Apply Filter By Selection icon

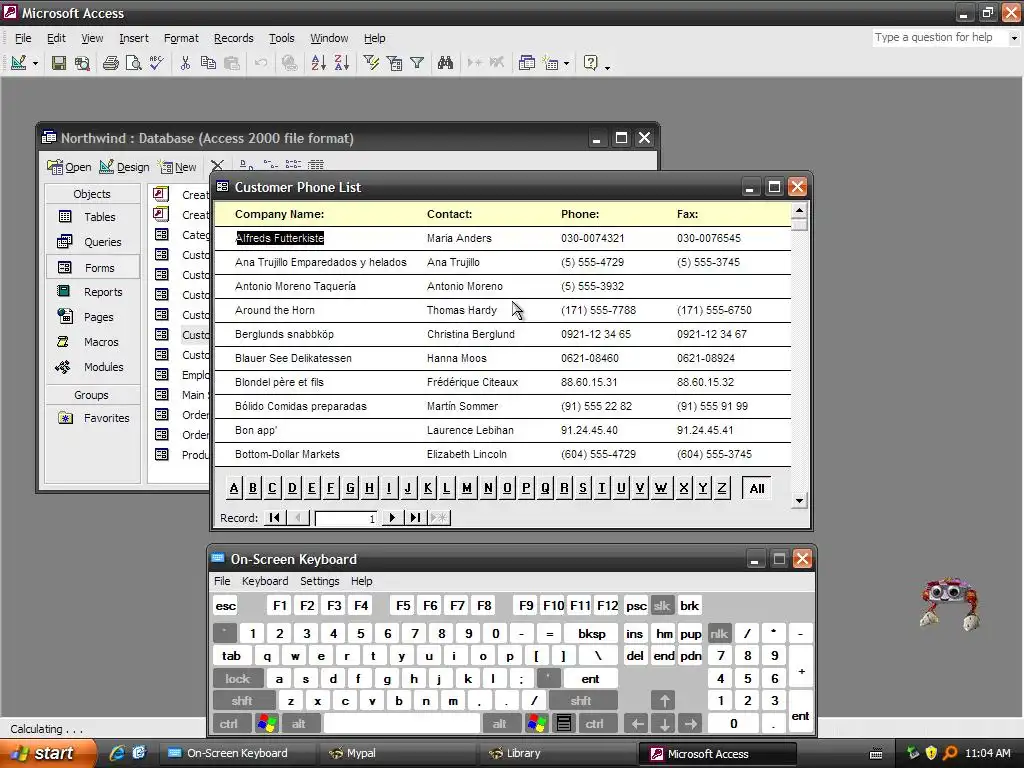(x=371, y=63)
